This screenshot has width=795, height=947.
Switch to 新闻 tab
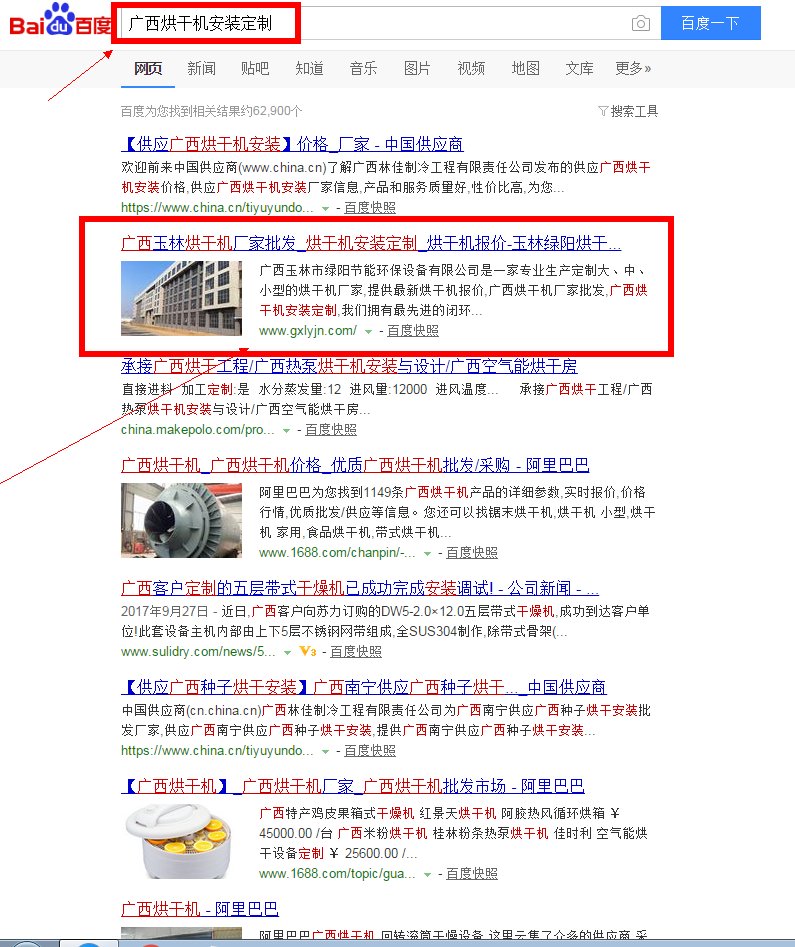201,68
